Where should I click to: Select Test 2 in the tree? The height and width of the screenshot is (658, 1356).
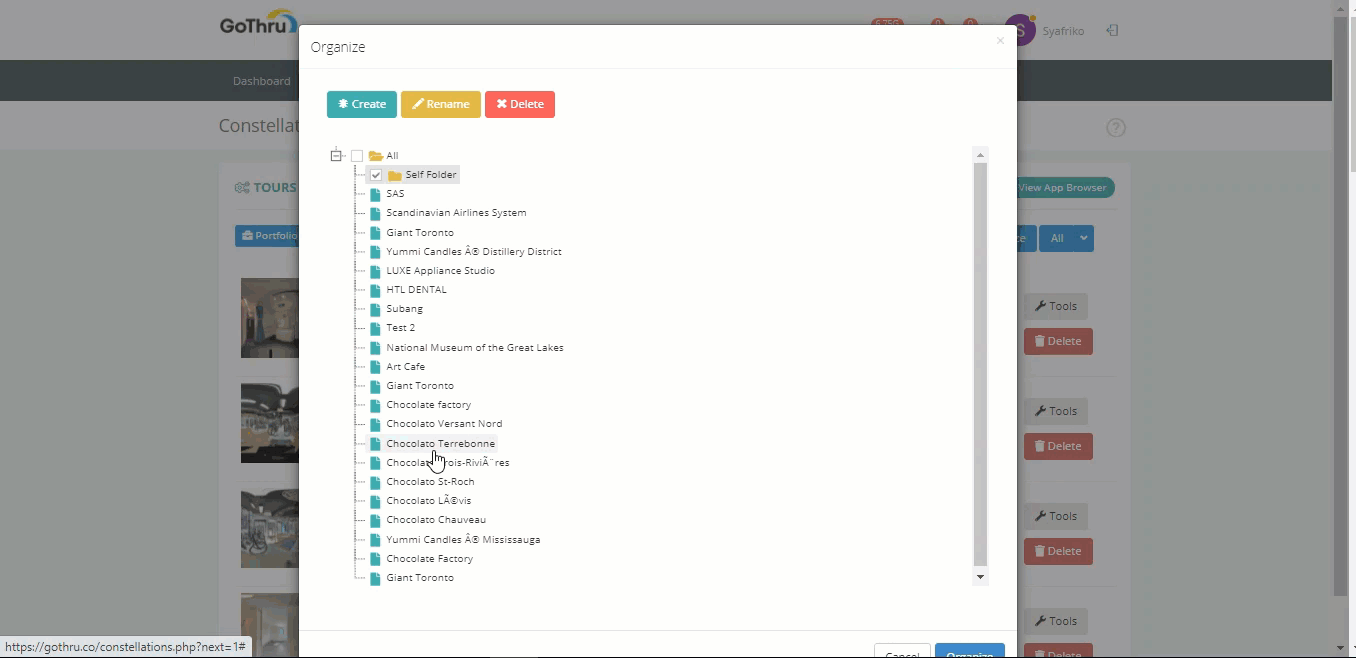400,328
